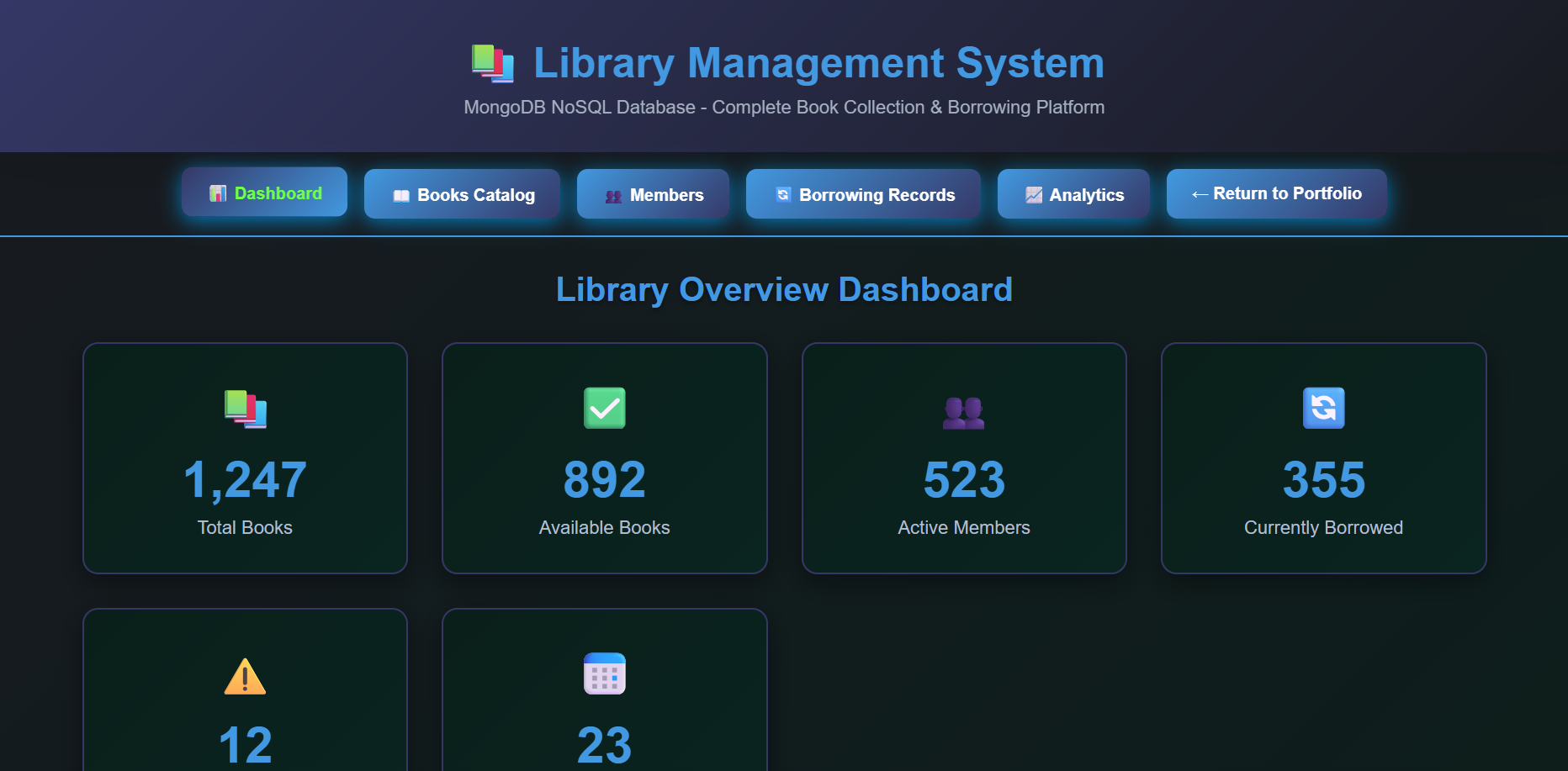Click the green checkmark icon above Available Books
The height and width of the screenshot is (771, 1568).
pos(605,409)
